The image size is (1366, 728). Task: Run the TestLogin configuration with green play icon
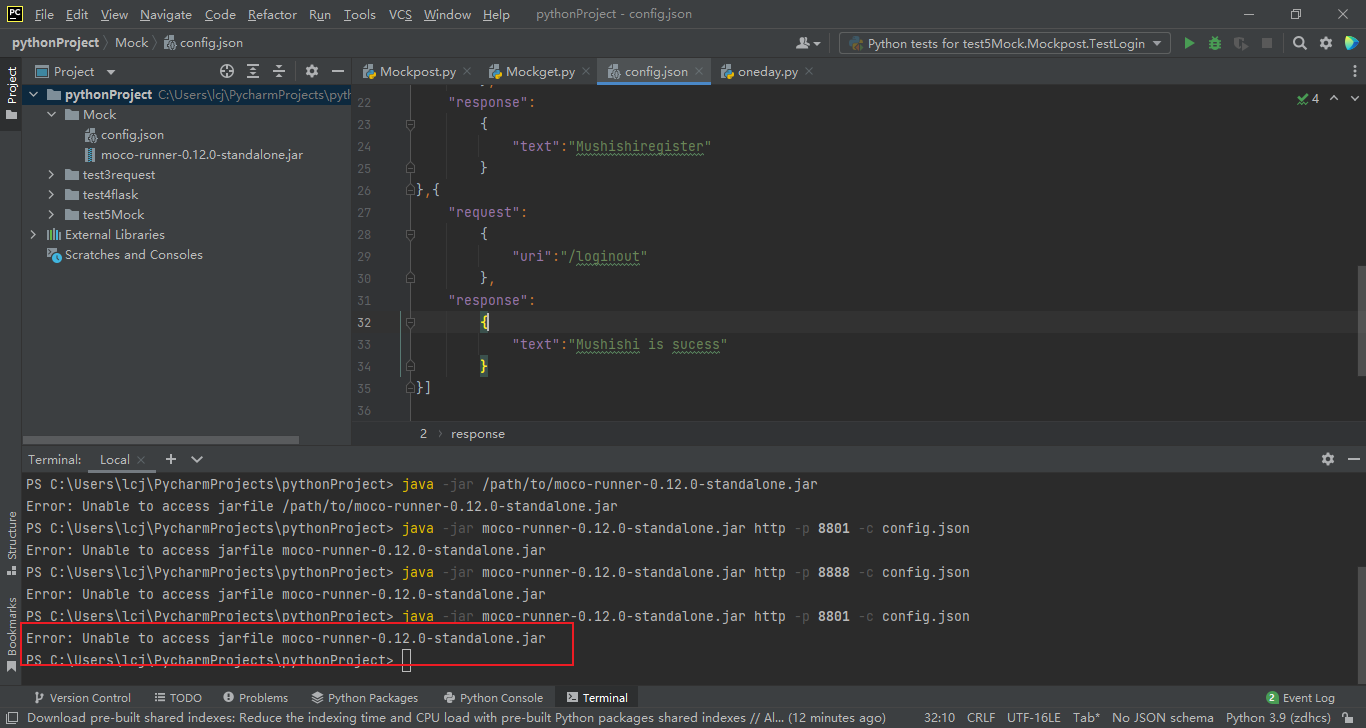coord(1189,43)
